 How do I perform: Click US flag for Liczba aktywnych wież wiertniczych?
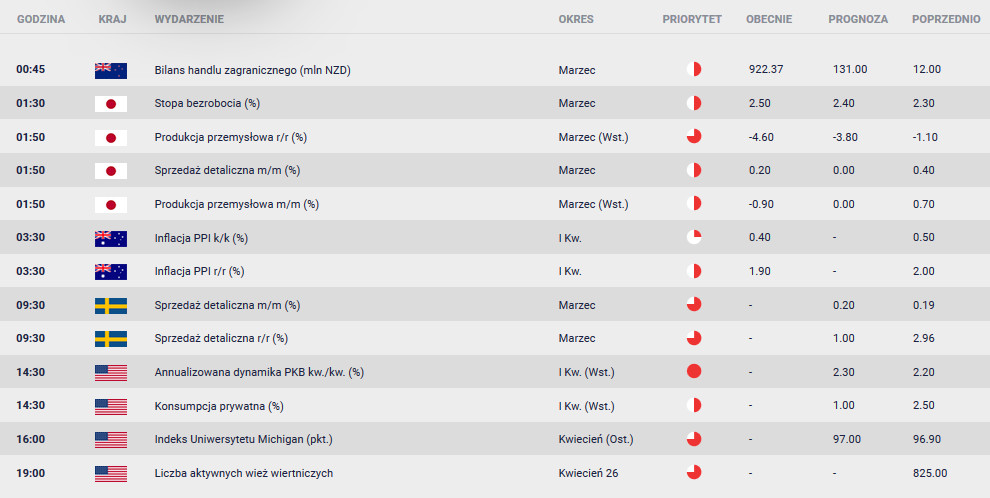point(110,473)
